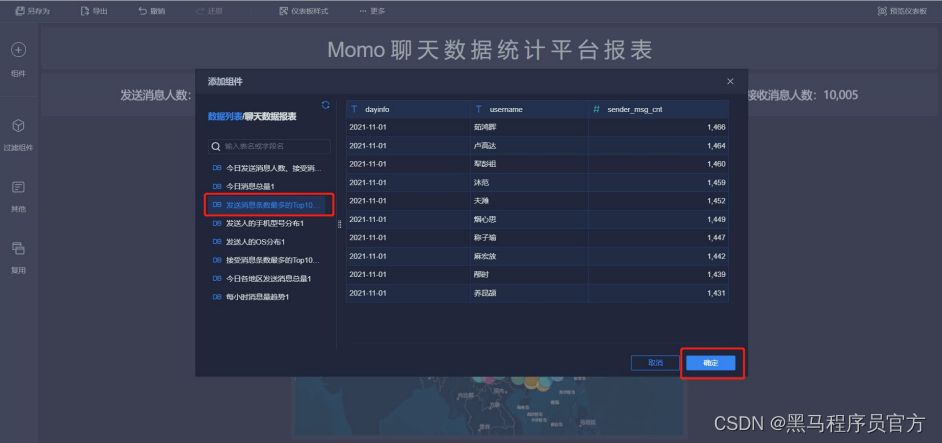The width and height of the screenshot is (942, 443).
Task: Open 过滤组件 cube icon in sidebar
Action: (19, 126)
